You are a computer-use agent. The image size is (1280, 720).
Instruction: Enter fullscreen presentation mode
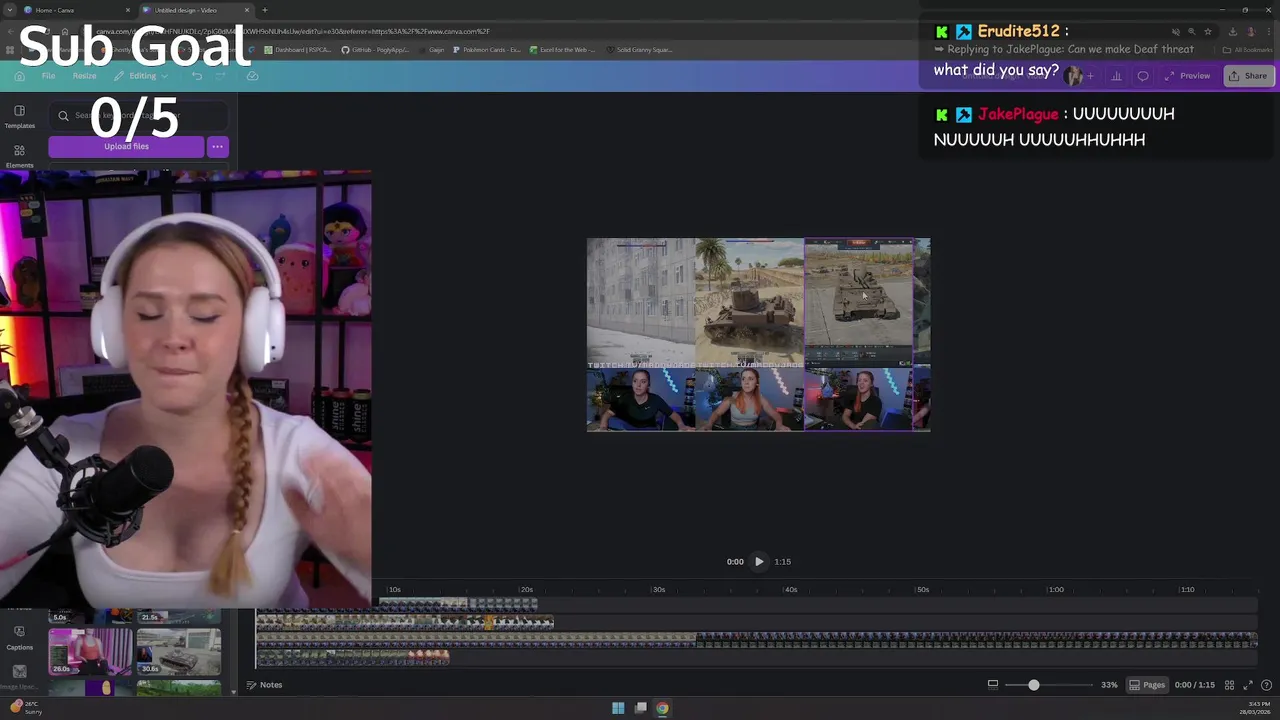[x=1248, y=685]
